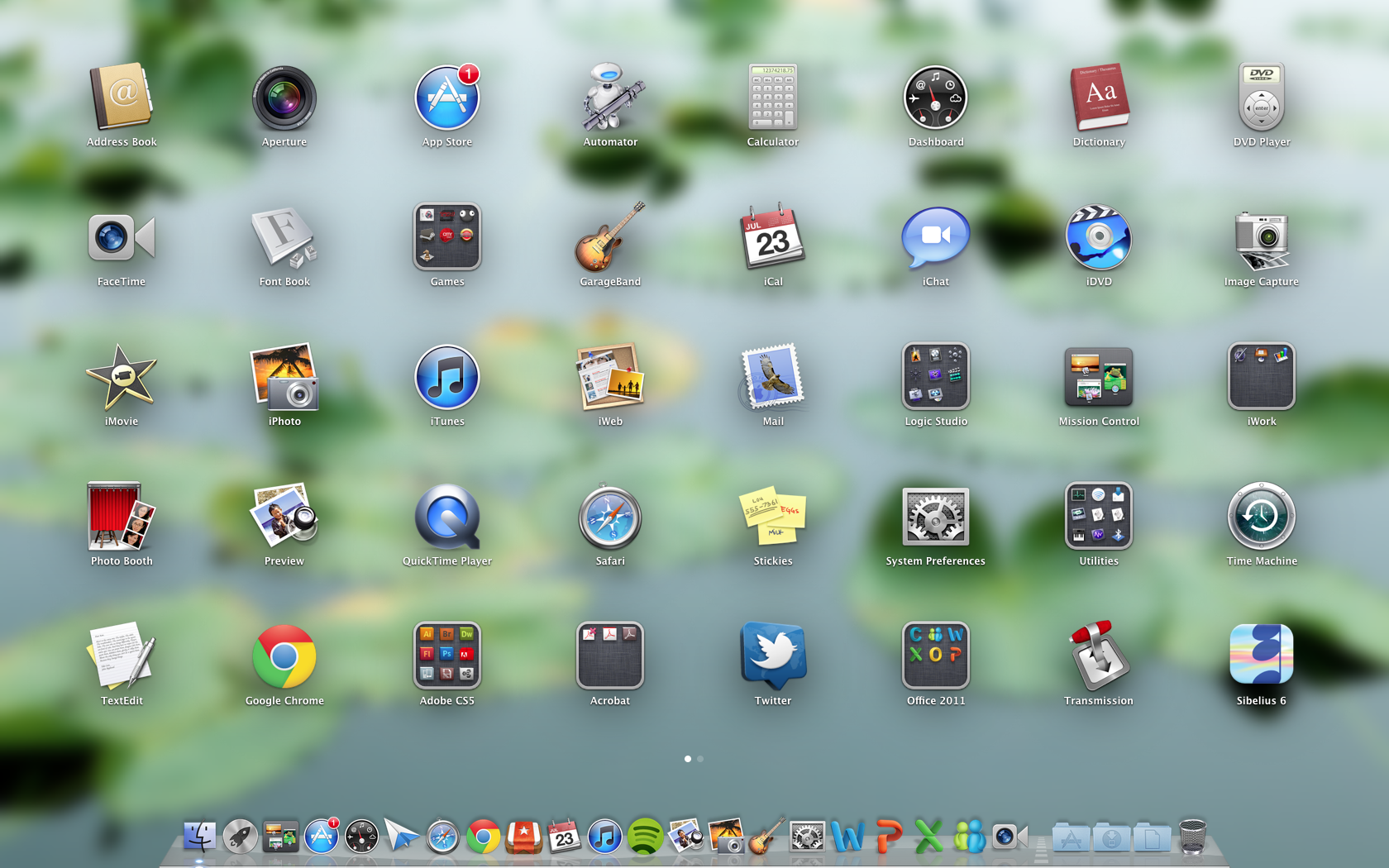Expand the Logic Studio folder
1389x868 pixels.
936,377
